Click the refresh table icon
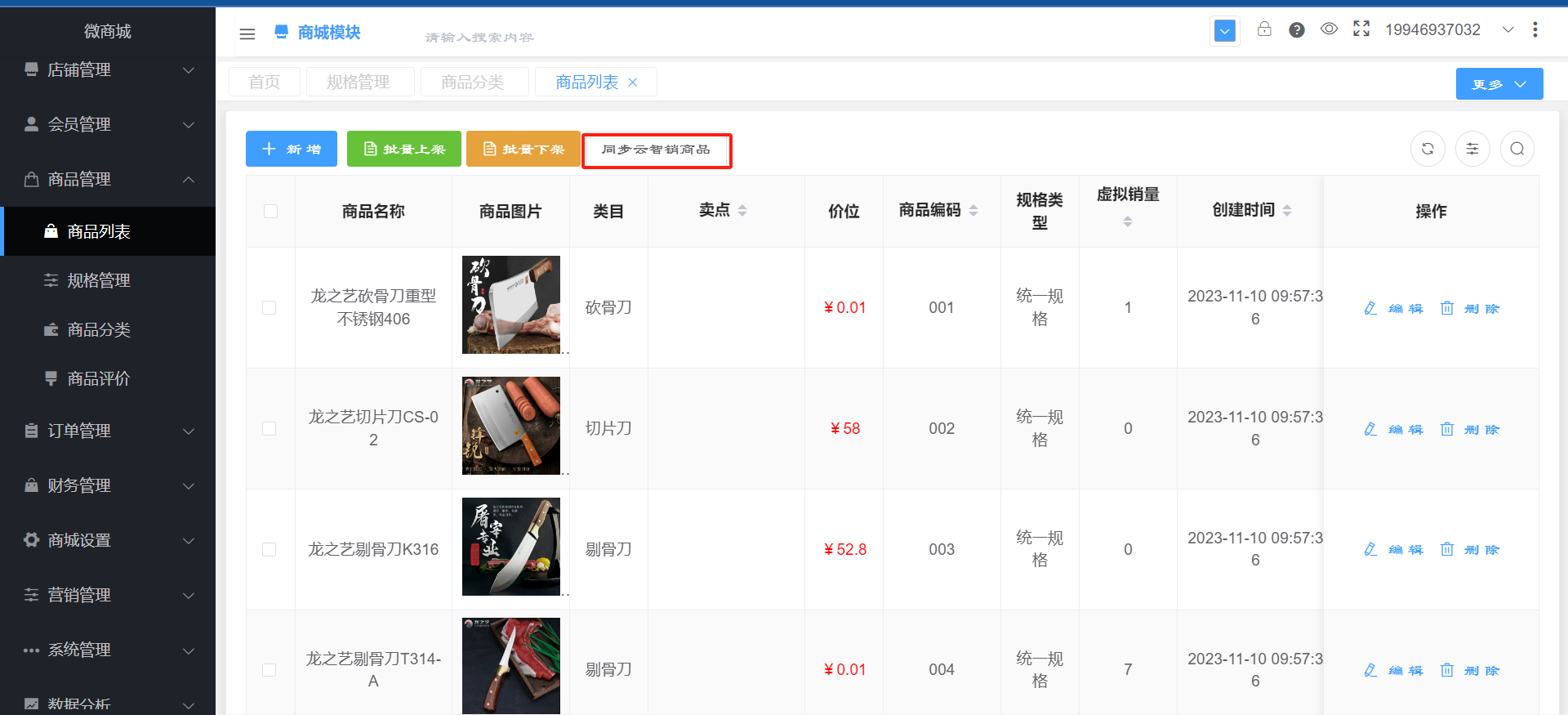Screen dimensions: 1568x715 [1428, 149]
